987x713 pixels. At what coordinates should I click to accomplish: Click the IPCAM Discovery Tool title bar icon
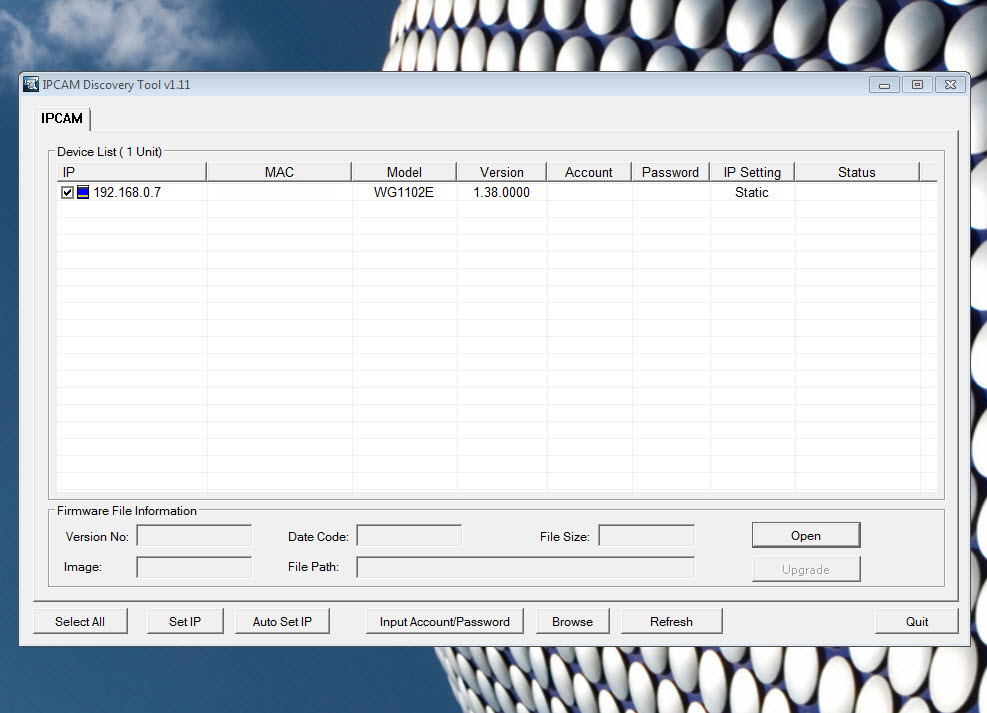30,84
